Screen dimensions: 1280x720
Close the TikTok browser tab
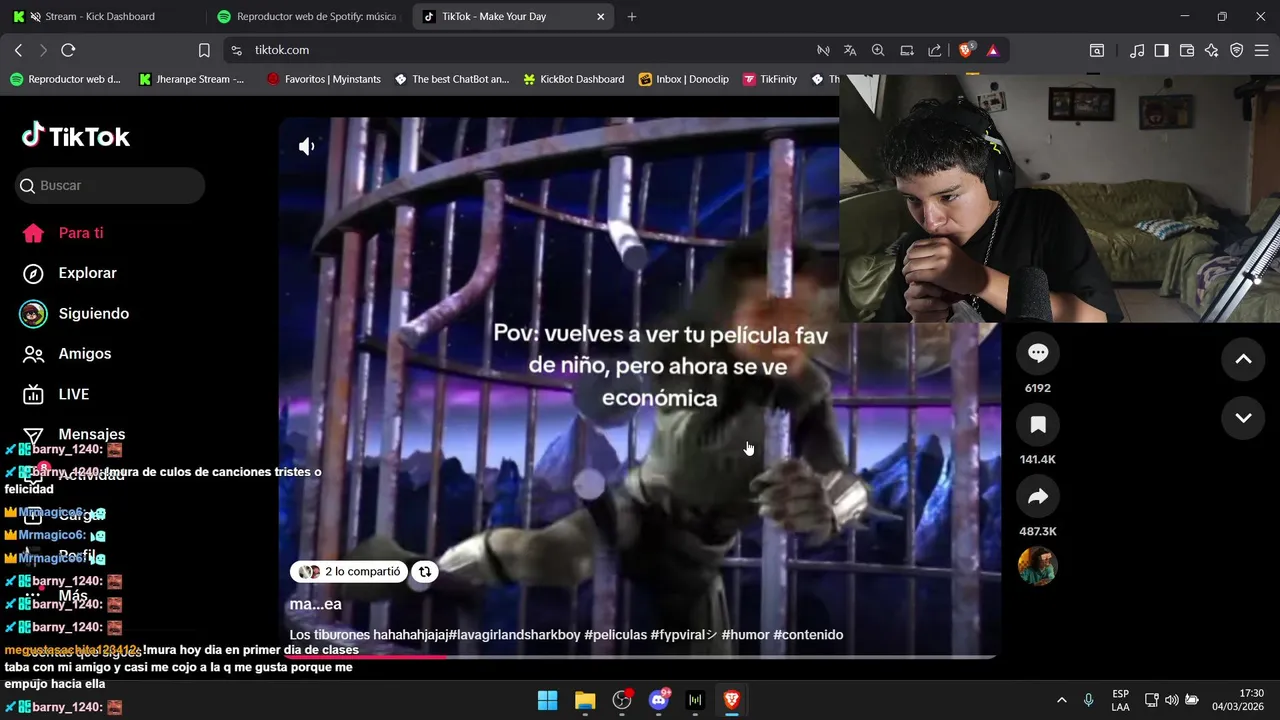[600, 17]
